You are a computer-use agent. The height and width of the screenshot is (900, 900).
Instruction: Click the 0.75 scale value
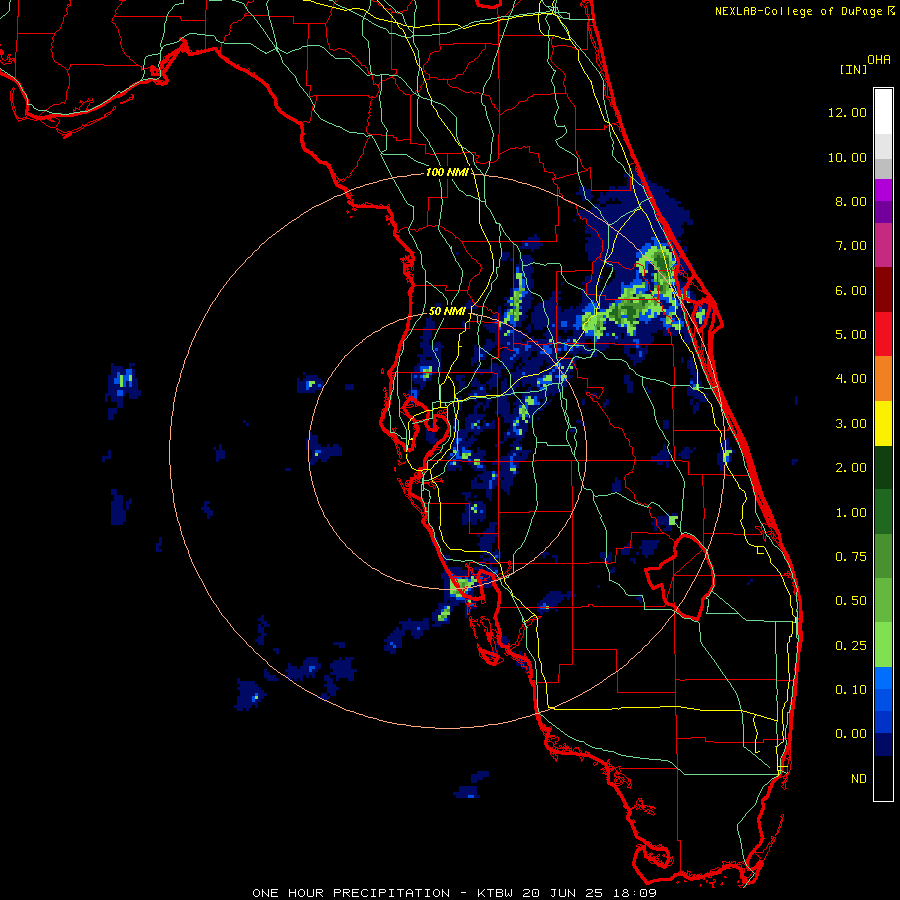[851, 557]
